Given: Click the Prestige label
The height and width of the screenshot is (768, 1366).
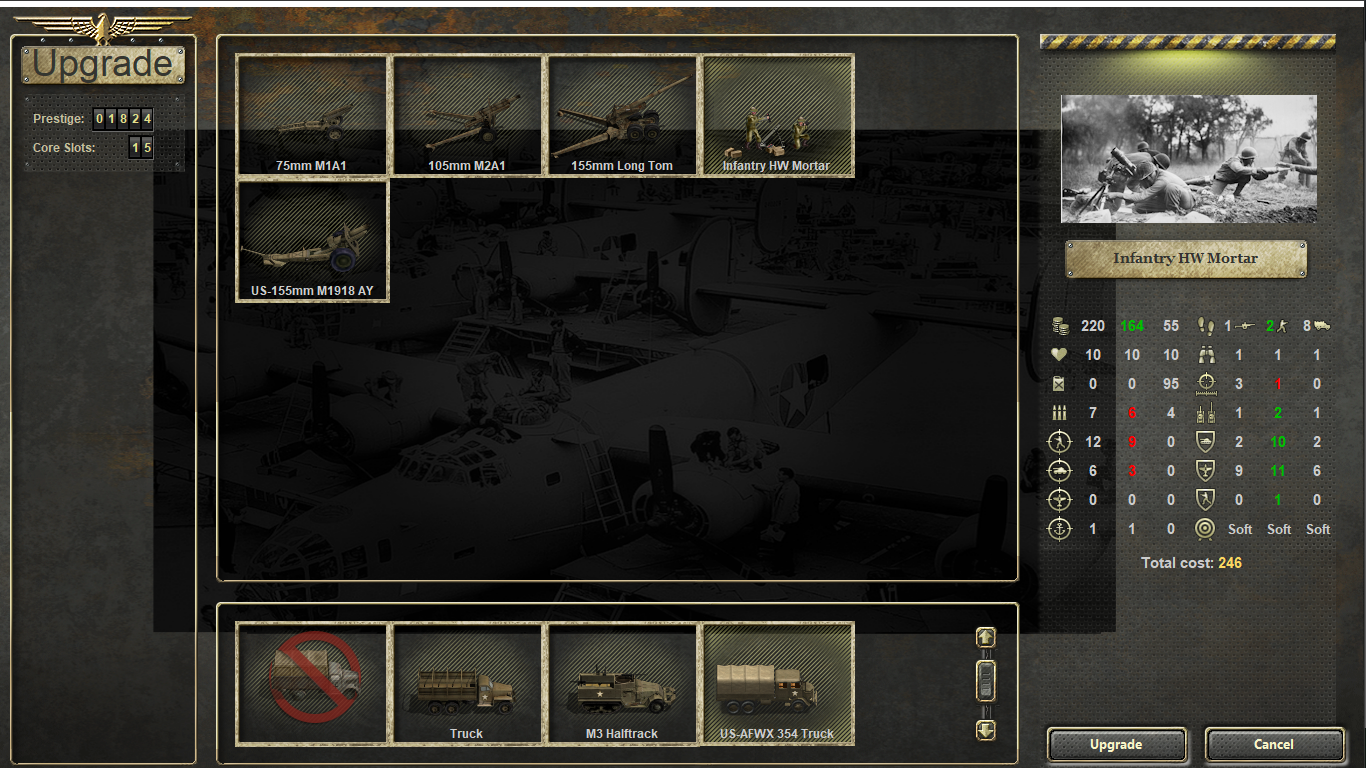Looking at the screenshot, I should pos(59,119).
